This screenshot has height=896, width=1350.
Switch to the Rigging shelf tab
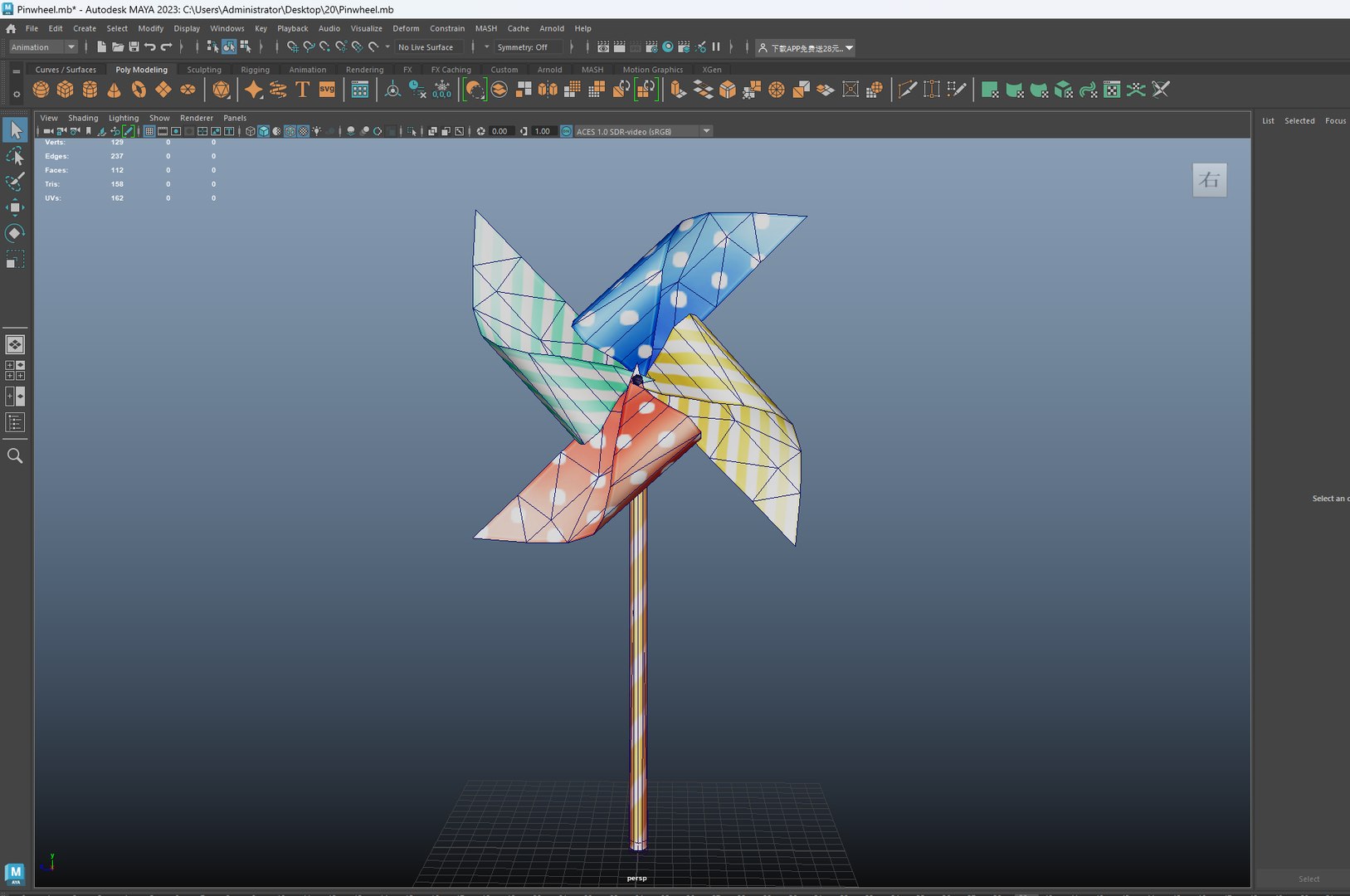pyautogui.click(x=256, y=70)
